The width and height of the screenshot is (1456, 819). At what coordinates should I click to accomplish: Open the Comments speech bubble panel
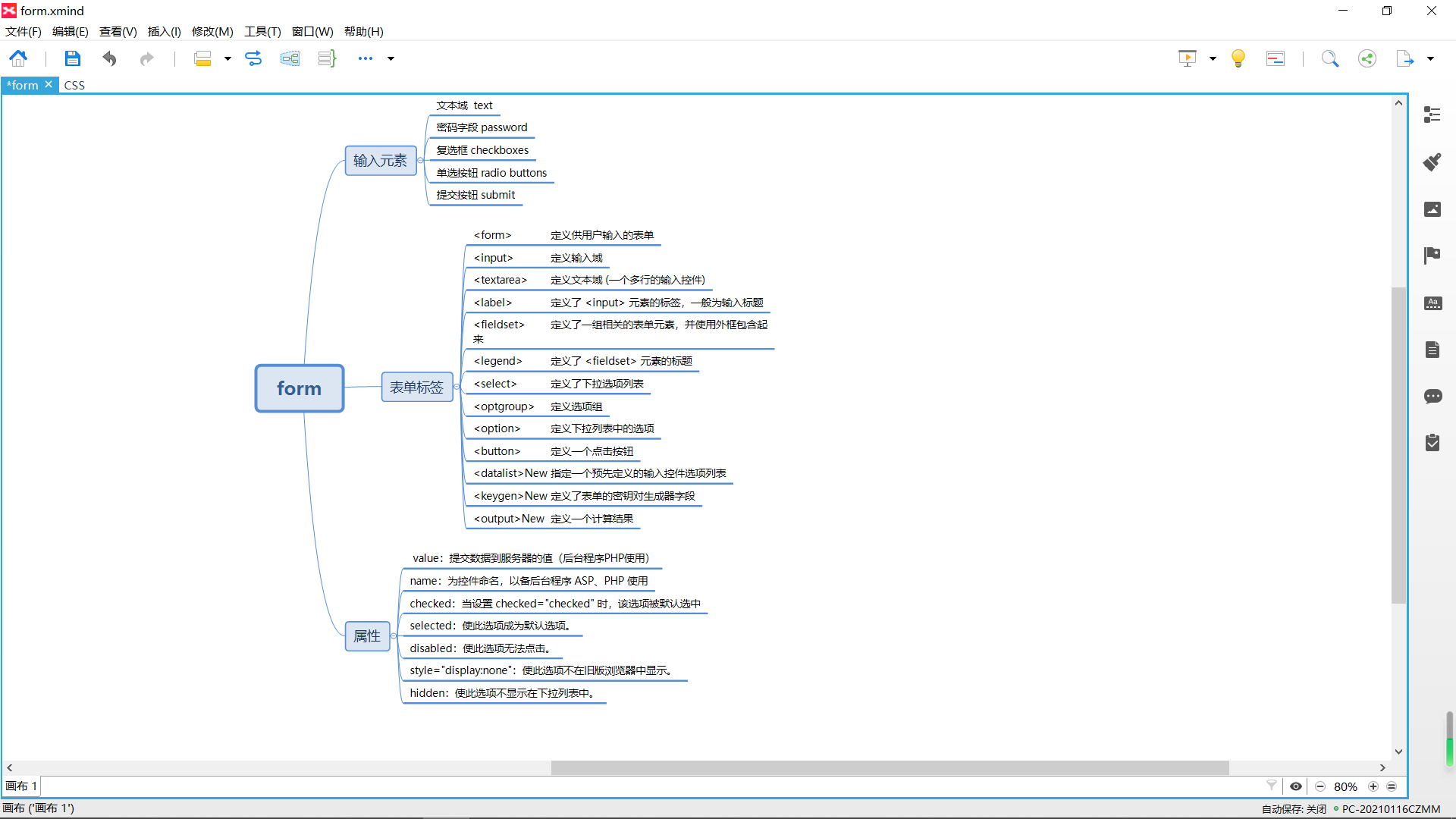pos(1432,397)
